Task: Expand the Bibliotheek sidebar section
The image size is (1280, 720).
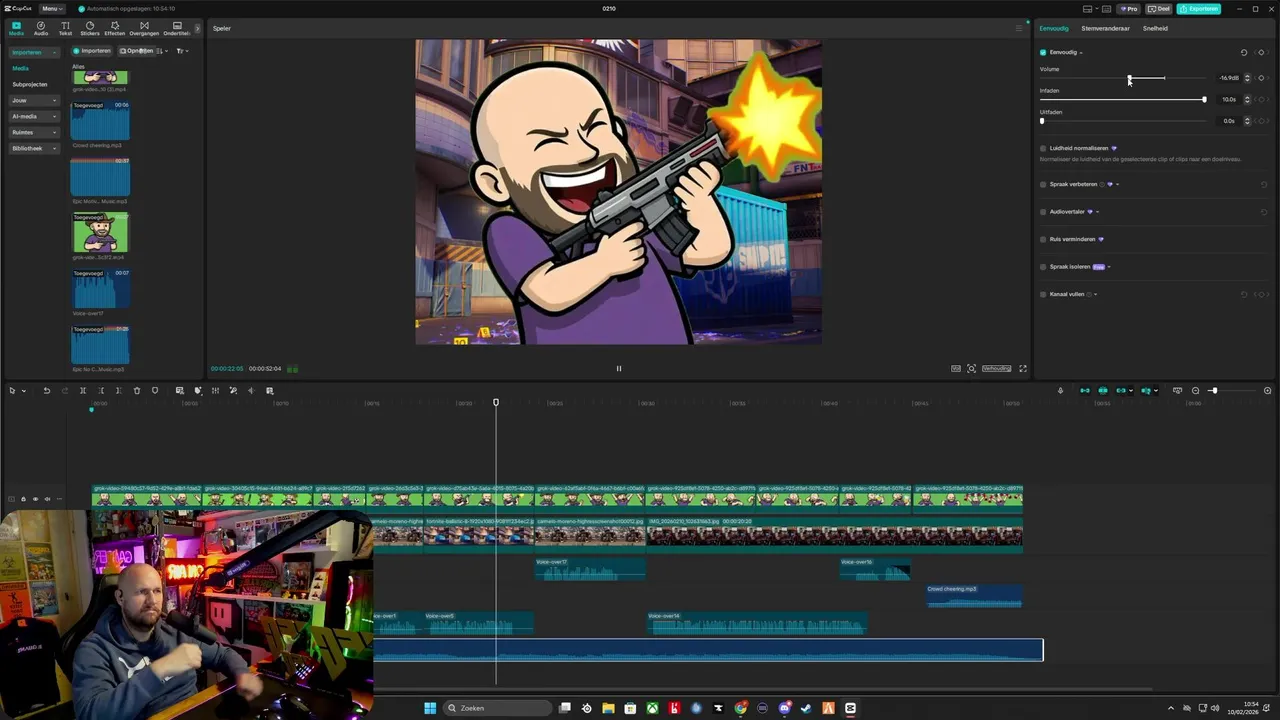Action: tap(33, 148)
